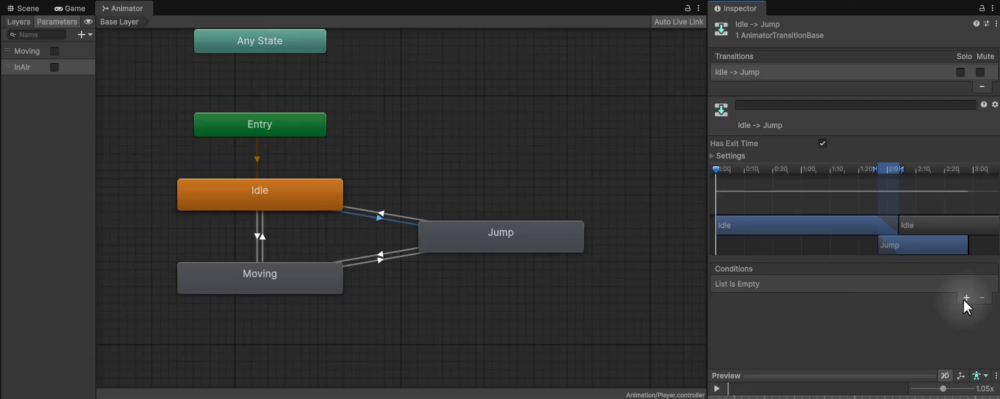Image resolution: width=1000 pixels, height=399 pixels.
Task: Open the Inspector header three-dot menu
Action: pos(996,24)
